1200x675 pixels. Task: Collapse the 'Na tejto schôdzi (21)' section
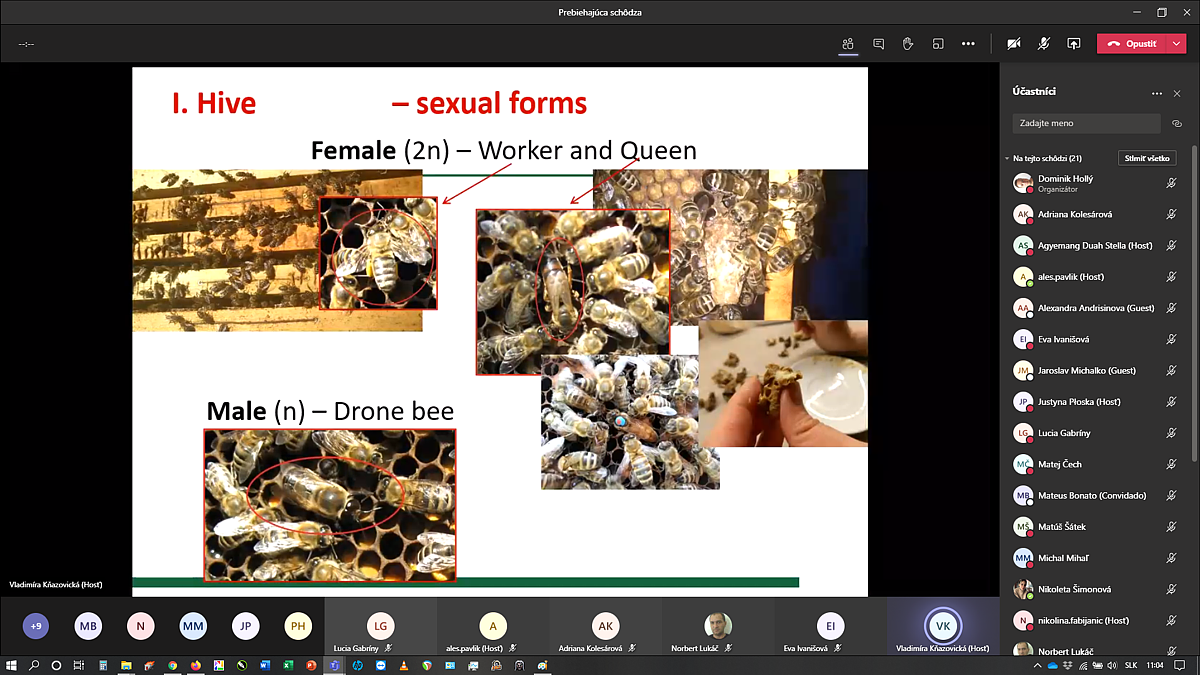pyautogui.click(x=1007, y=158)
